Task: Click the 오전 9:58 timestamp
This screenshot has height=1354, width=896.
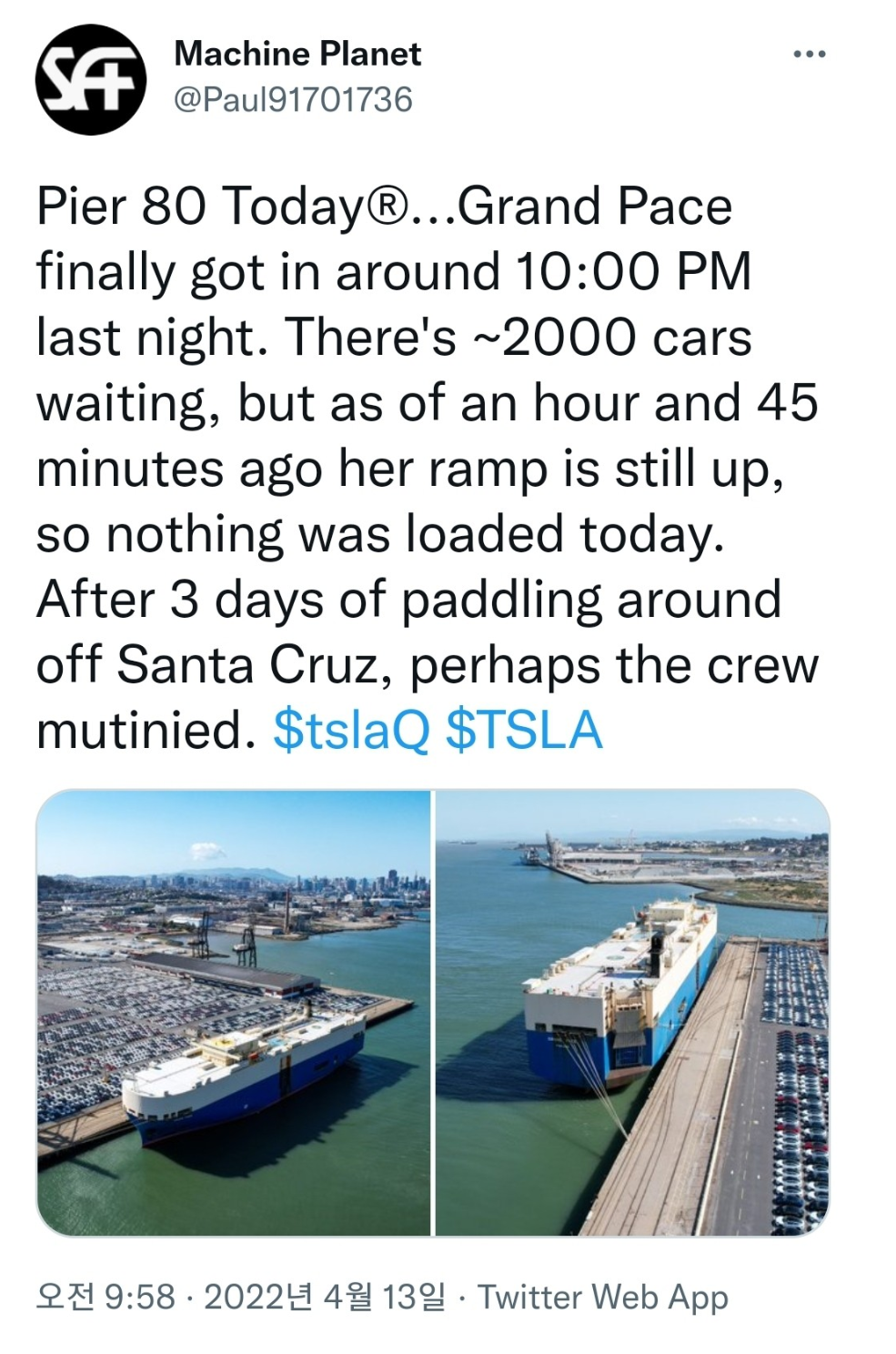Action: point(106,1297)
